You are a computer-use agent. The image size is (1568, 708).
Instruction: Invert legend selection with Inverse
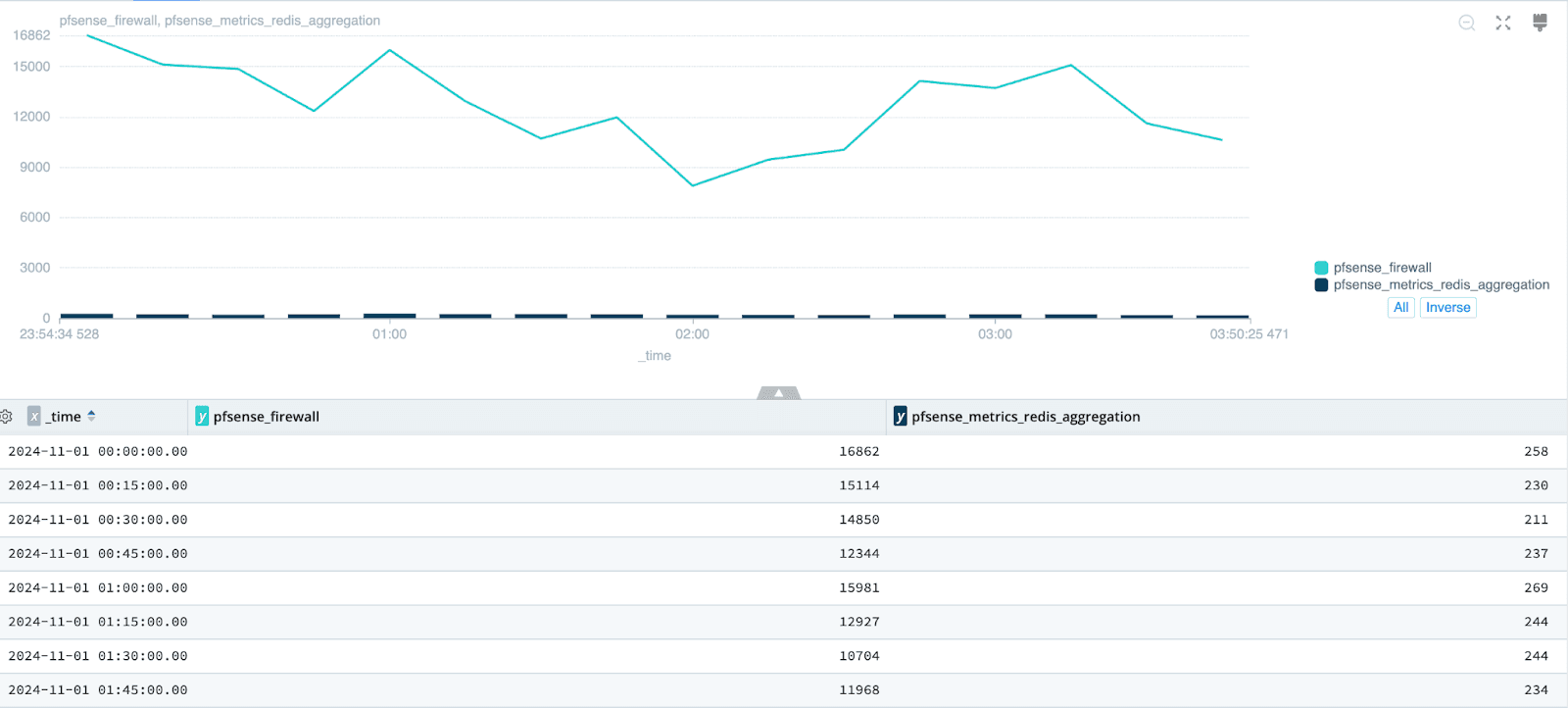click(x=1447, y=308)
